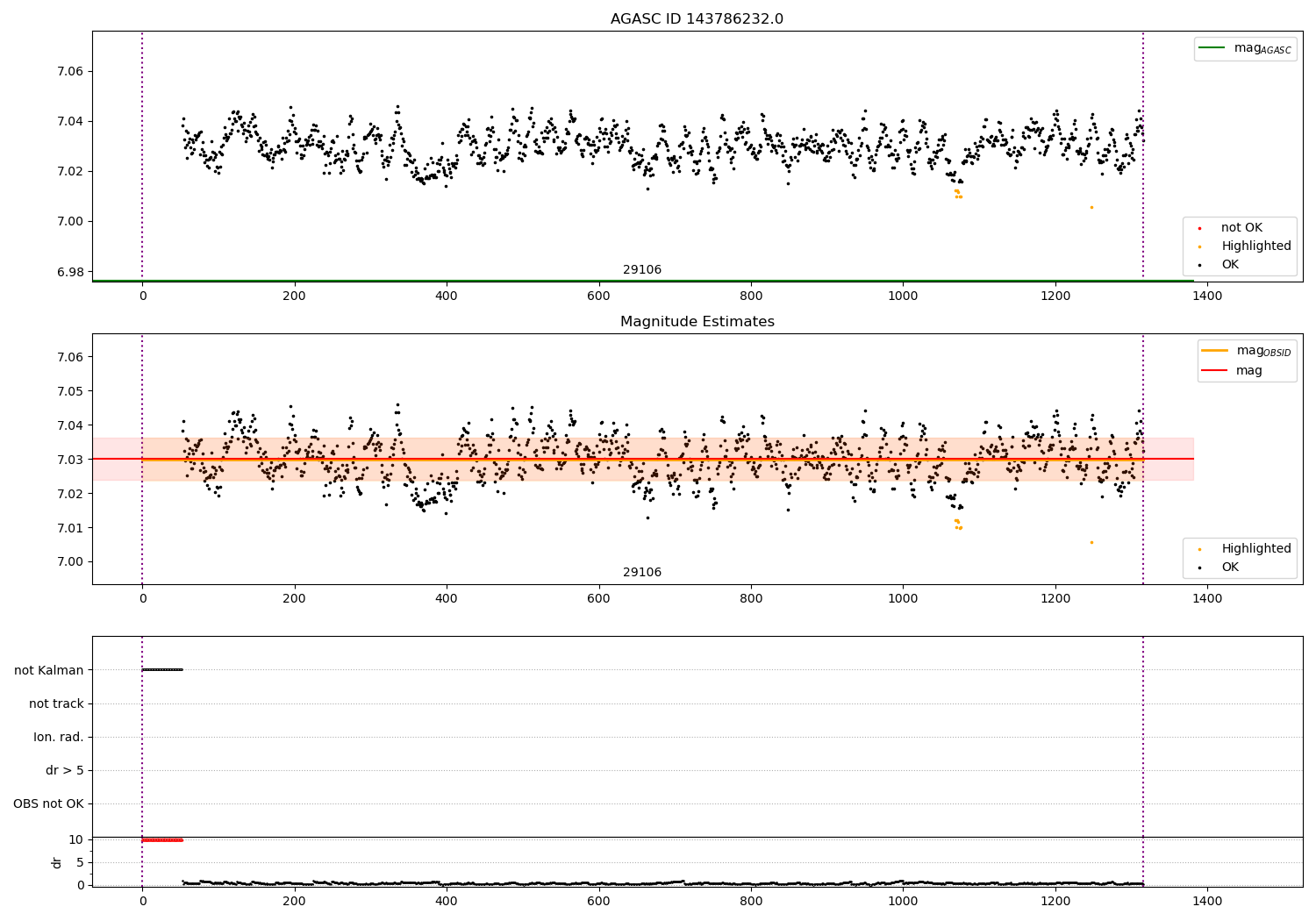Select the 'not track' axis label
This screenshot has width=1316, height=921.
56,703
